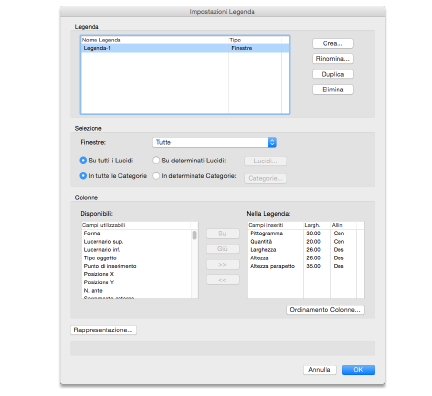Select Posizione X field
This screenshot has width=432, height=396.
click(136, 274)
